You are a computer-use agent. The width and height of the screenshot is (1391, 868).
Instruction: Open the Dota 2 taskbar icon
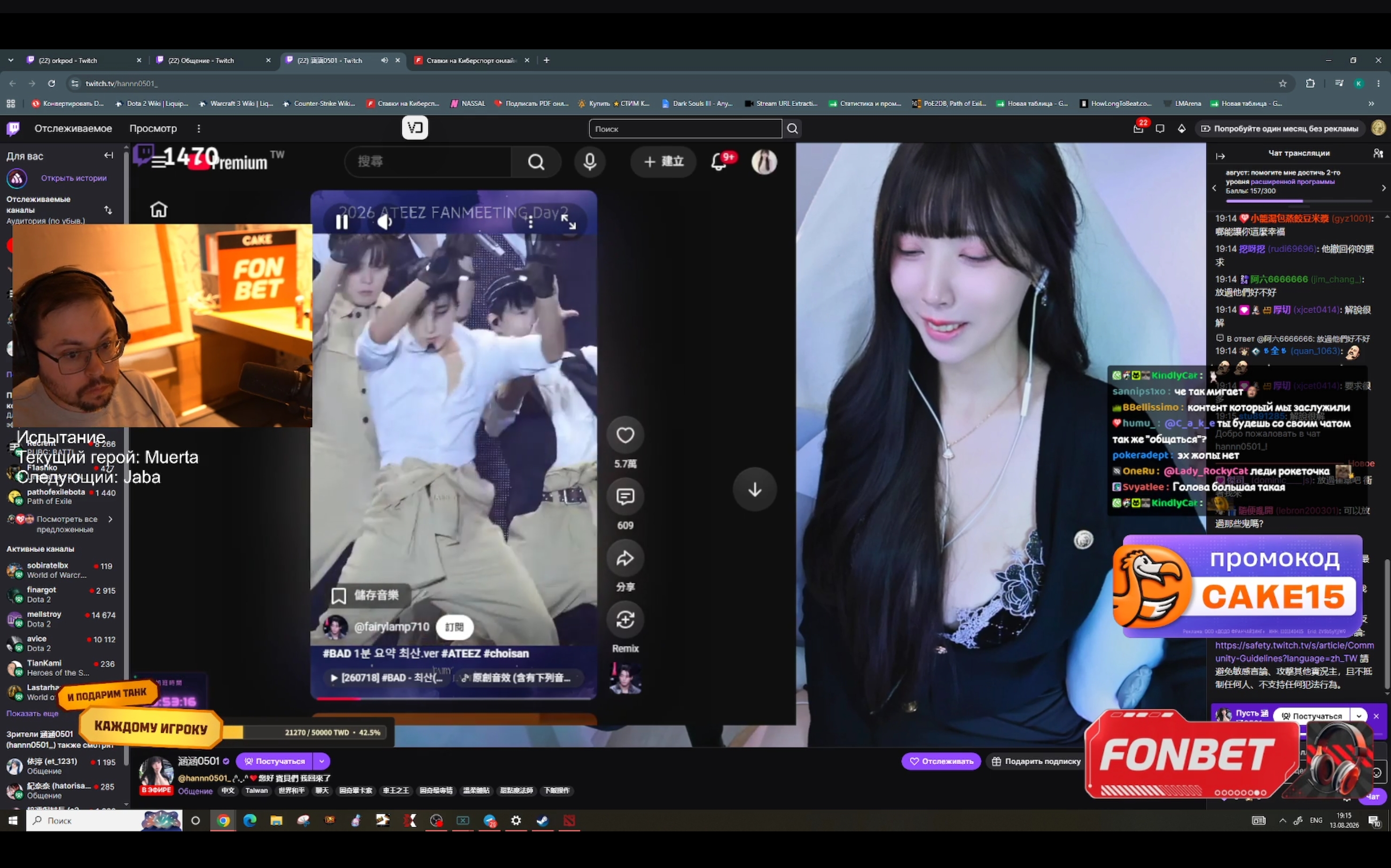click(x=569, y=821)
